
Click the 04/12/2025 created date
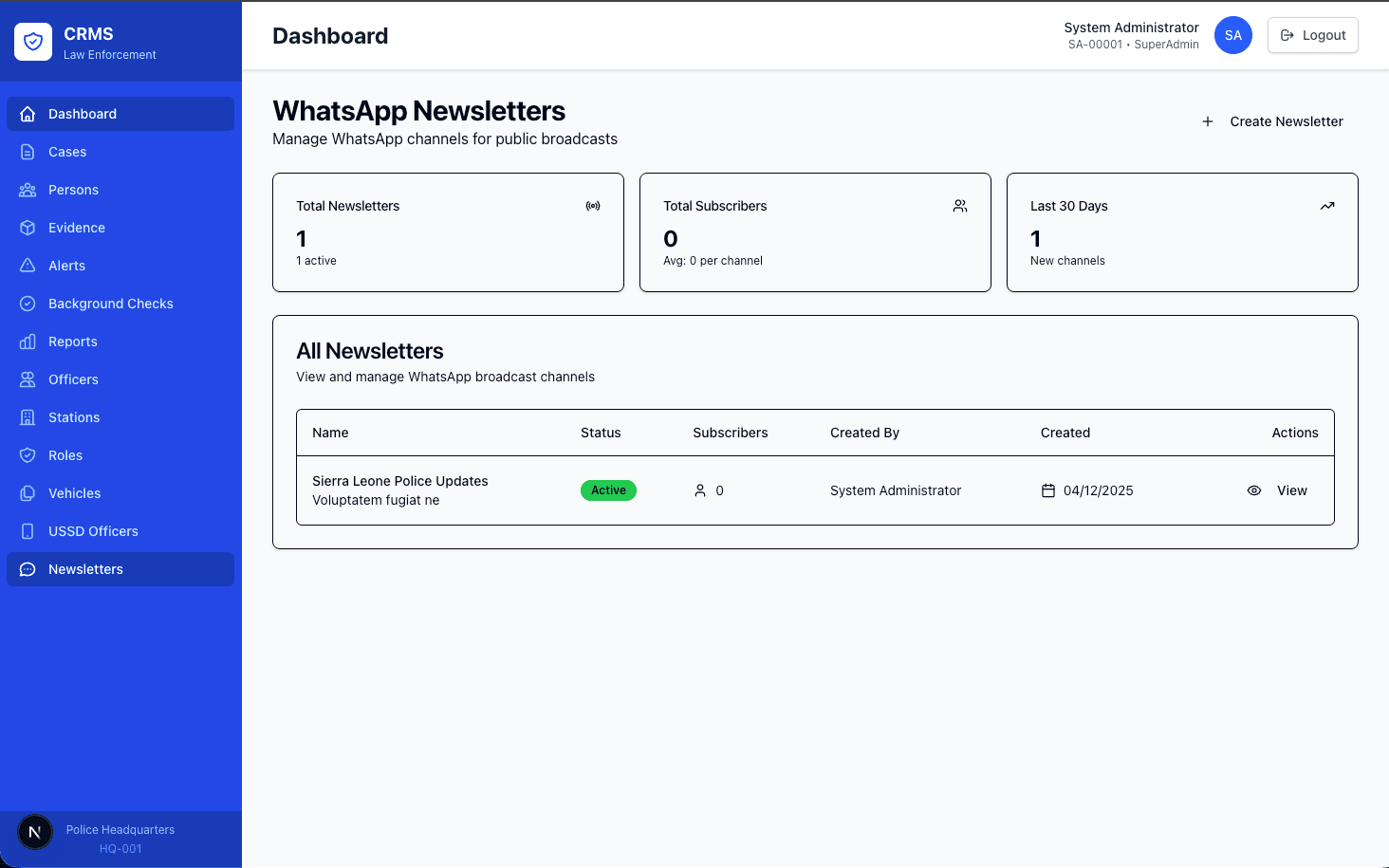[1099, 490]
